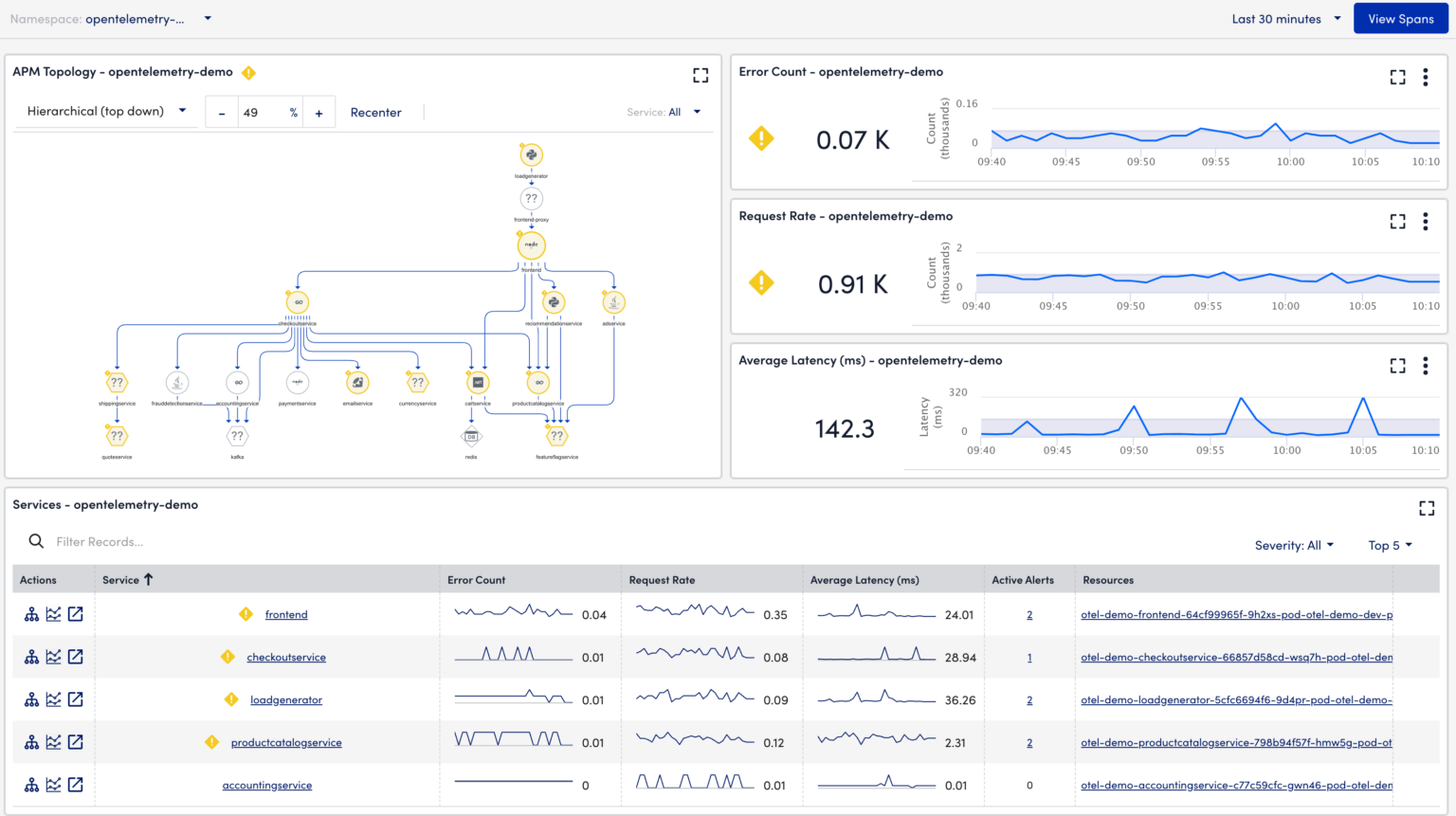Click the warning icon next to Request Rate value
Screen dimensions: 1456x816
(x=761, y=282)
